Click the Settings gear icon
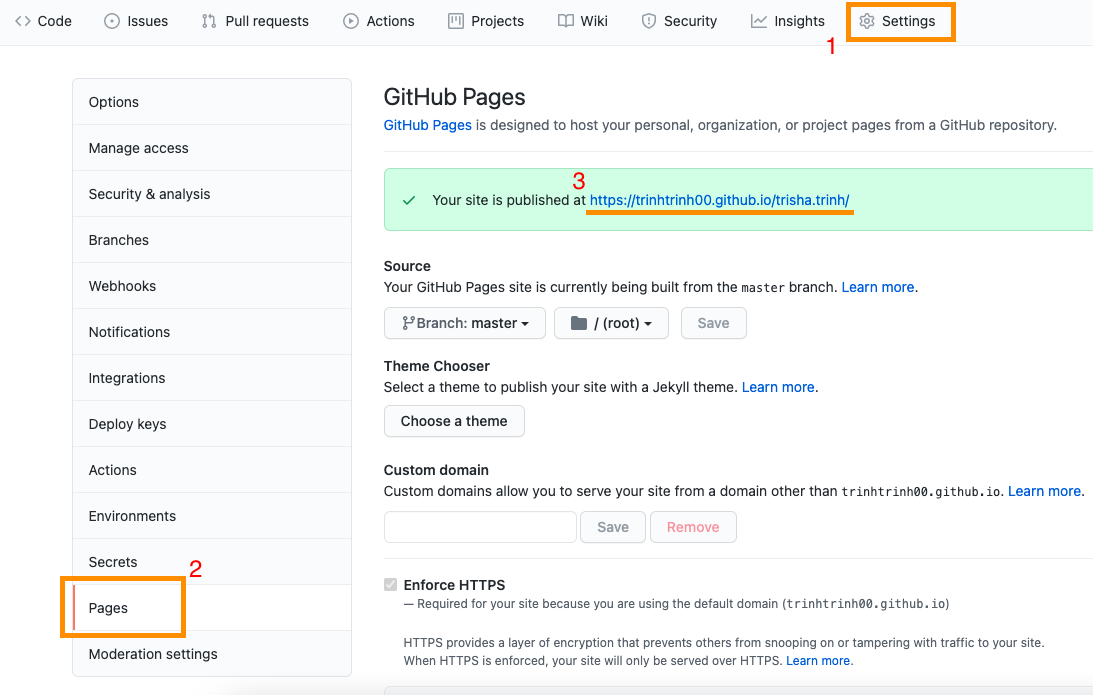 pos(866,21)
